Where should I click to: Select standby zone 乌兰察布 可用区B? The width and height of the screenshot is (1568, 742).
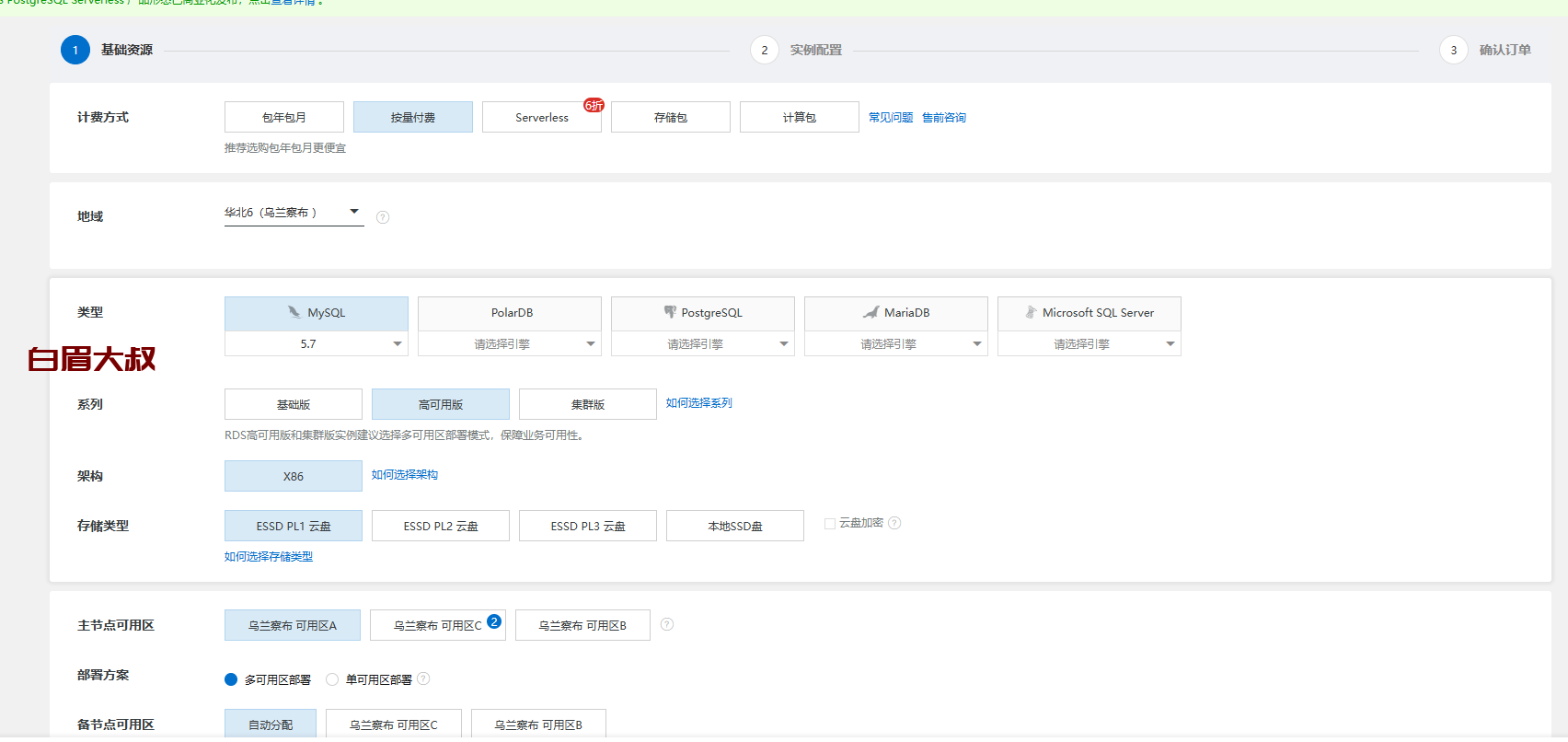[x=538, y=725]
